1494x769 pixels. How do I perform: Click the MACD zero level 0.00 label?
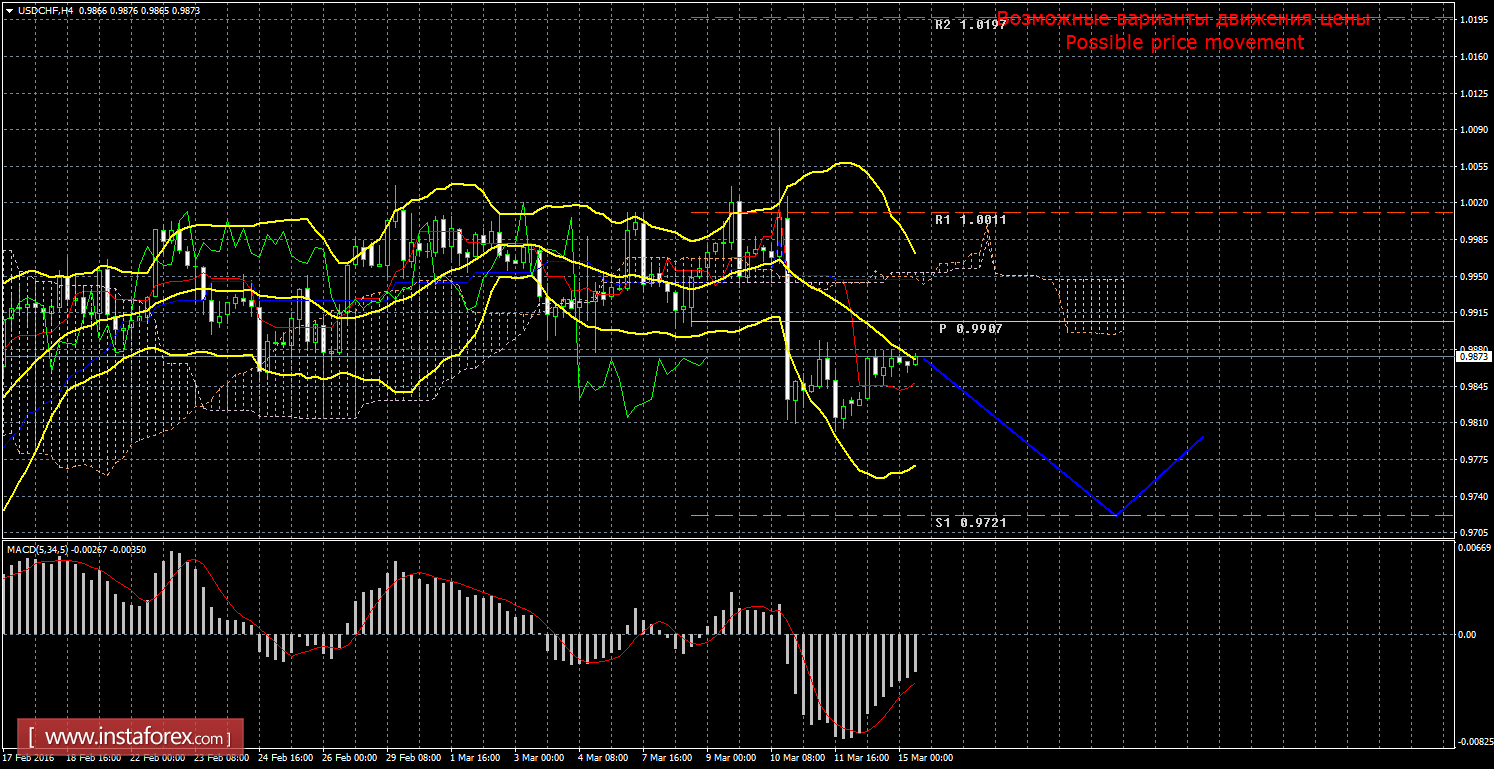1466,634
